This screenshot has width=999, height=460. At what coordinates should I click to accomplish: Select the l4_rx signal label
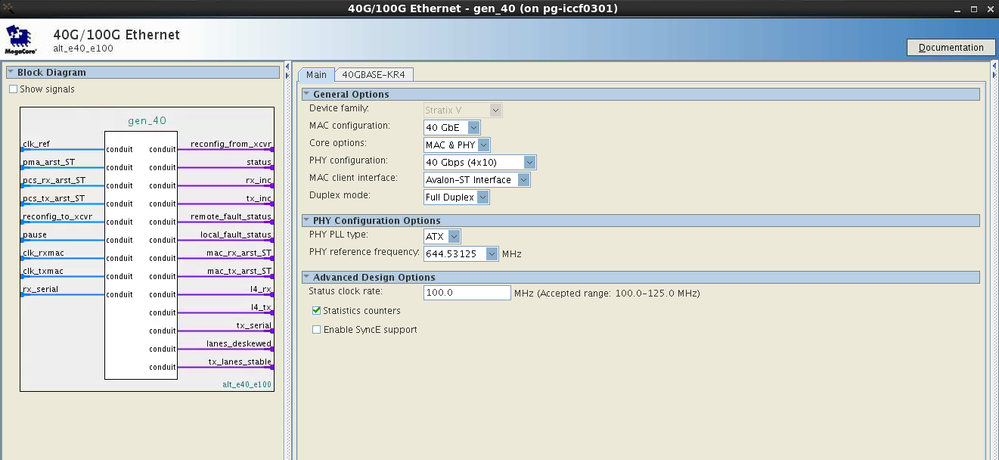(261, 289)
